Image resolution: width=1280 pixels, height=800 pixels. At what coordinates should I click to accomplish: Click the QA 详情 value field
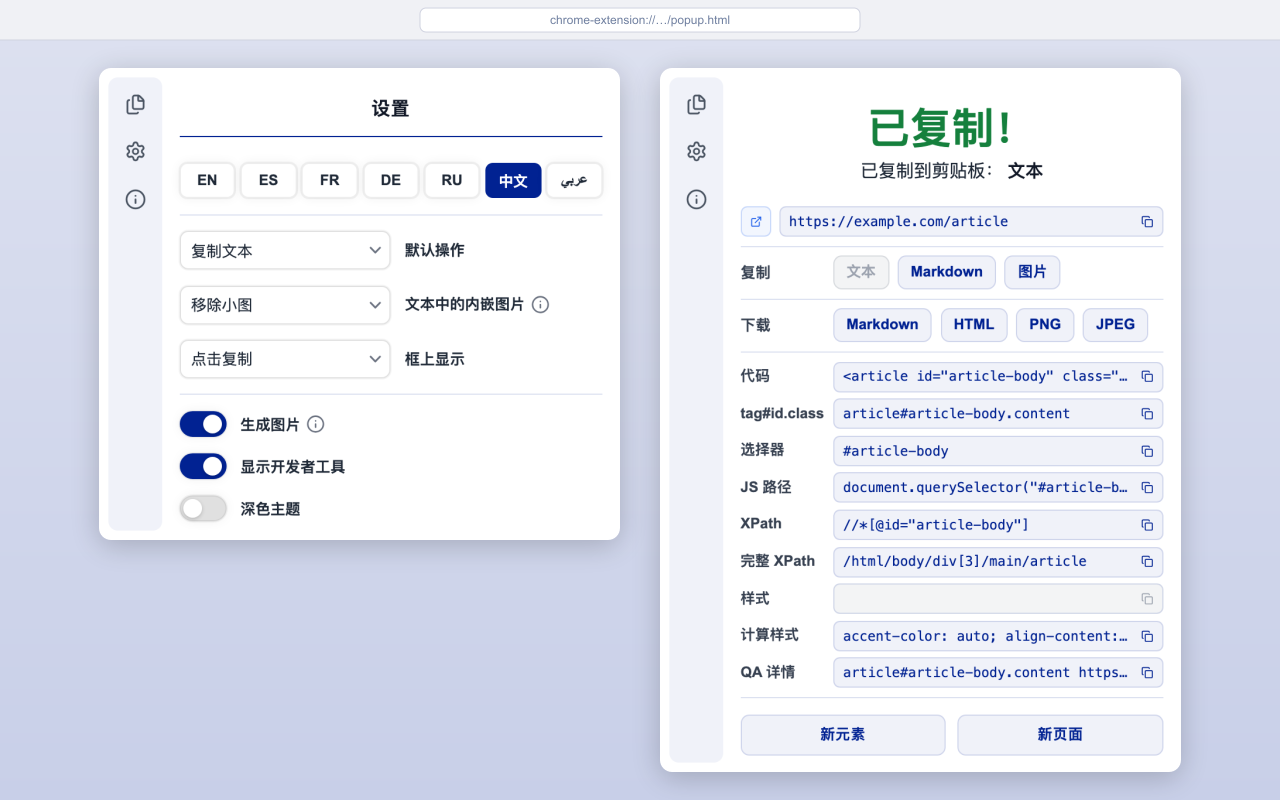coord(998,673)
